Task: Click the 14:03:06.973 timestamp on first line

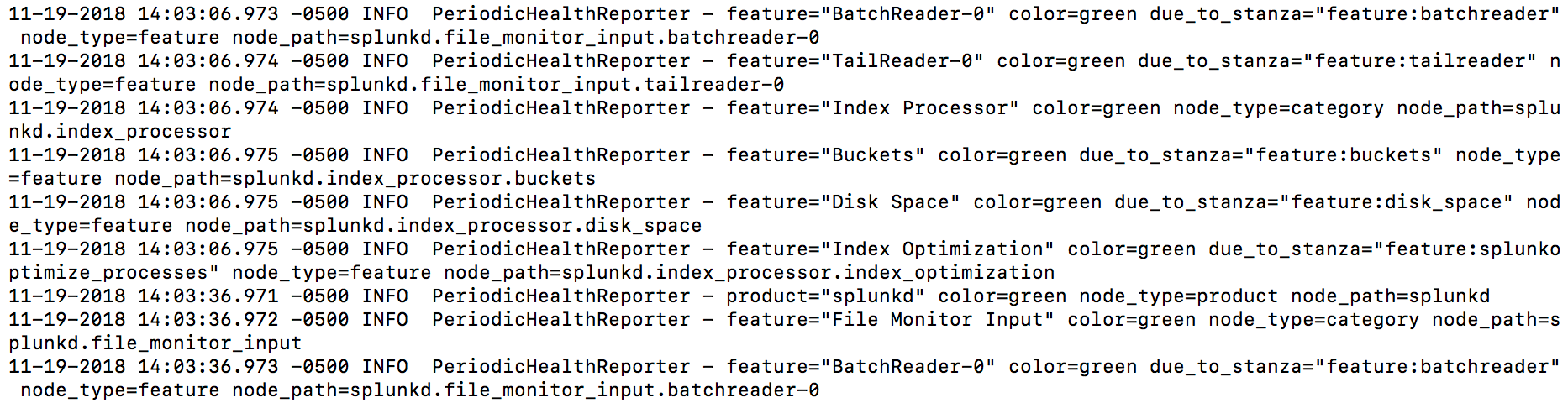Action: [208, 14]
